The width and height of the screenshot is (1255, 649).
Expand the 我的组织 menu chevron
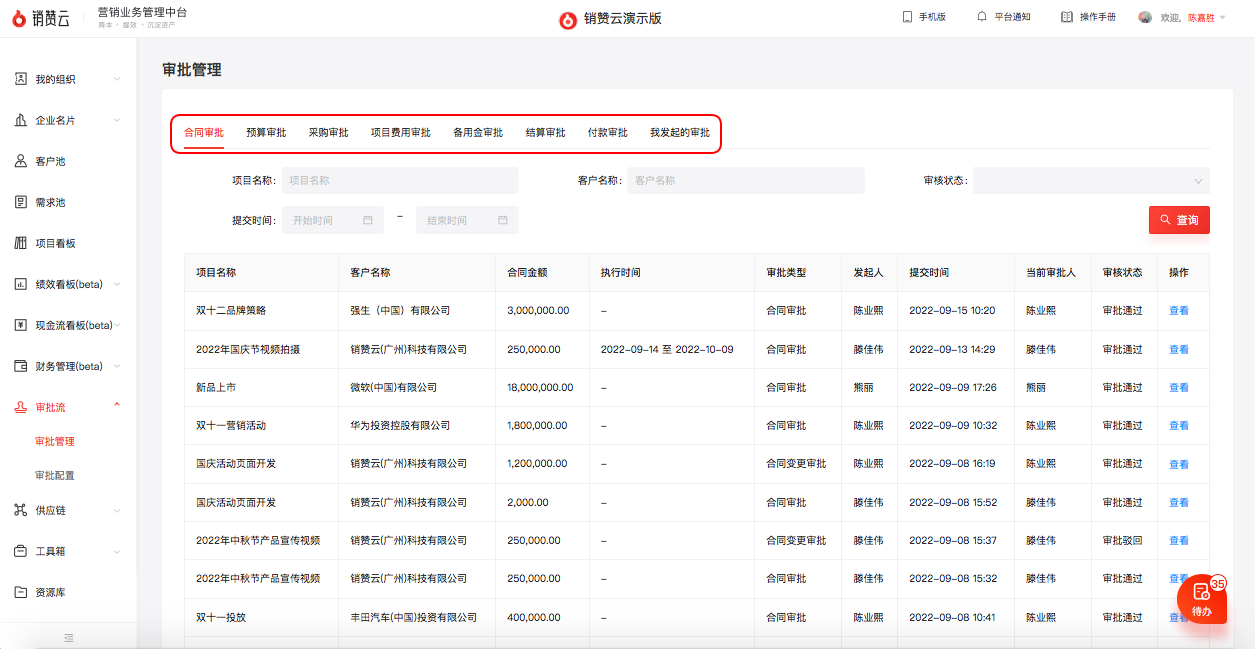pos(117,79)
